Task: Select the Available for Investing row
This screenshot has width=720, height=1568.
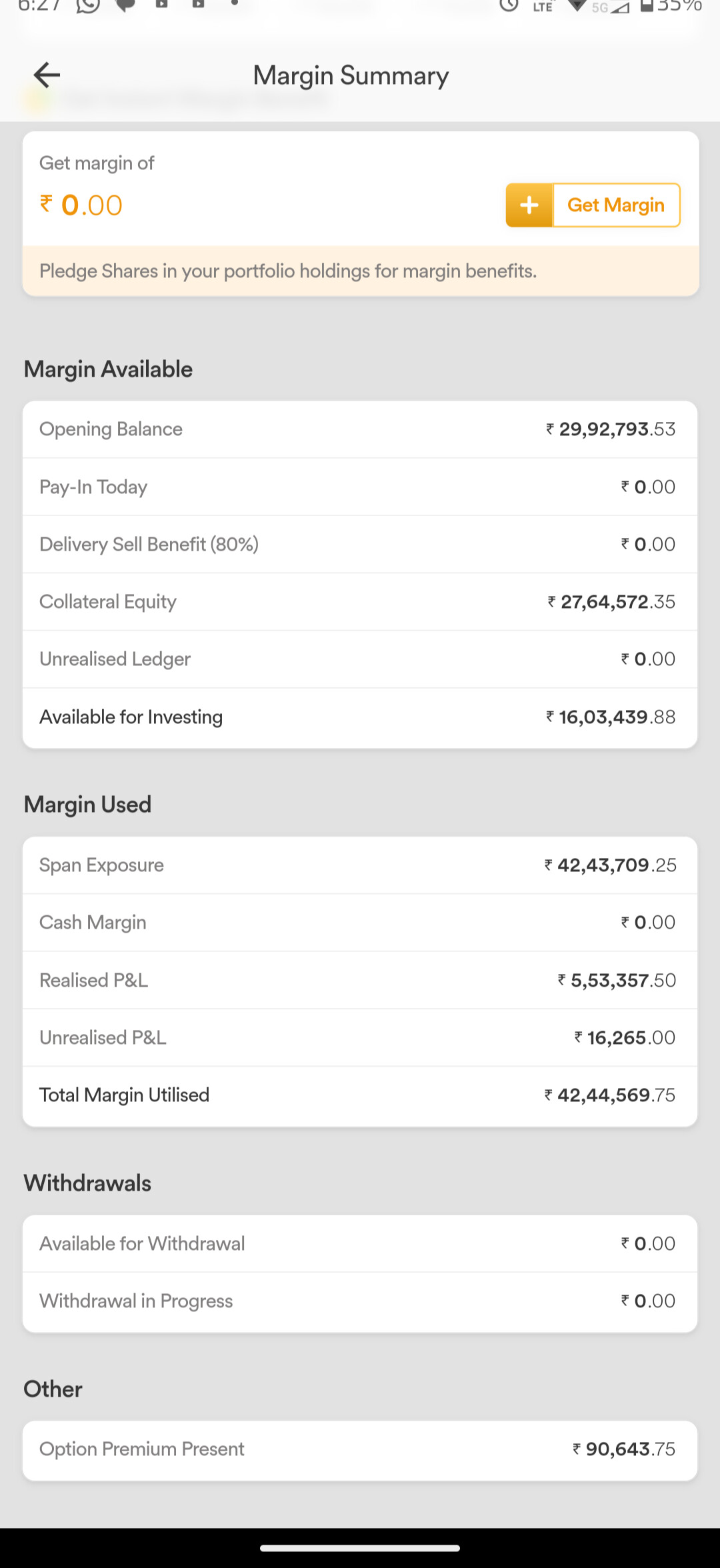Action: pyautogui.click(x=360, y=717)
